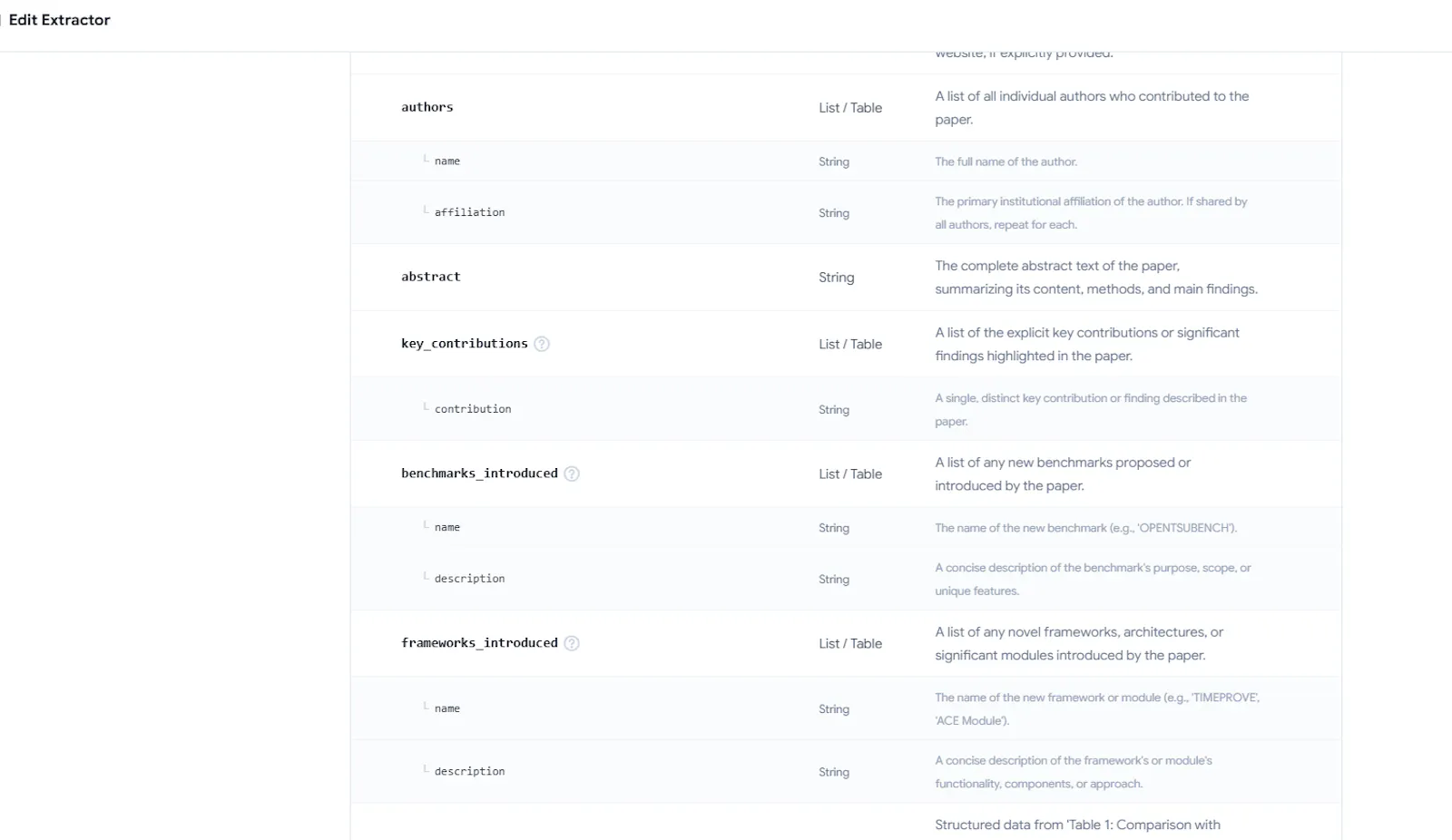Screen dimensions: 1452x840
Task: Click the benchmarks_introduced description text
Action: [x=1063, y=474]
